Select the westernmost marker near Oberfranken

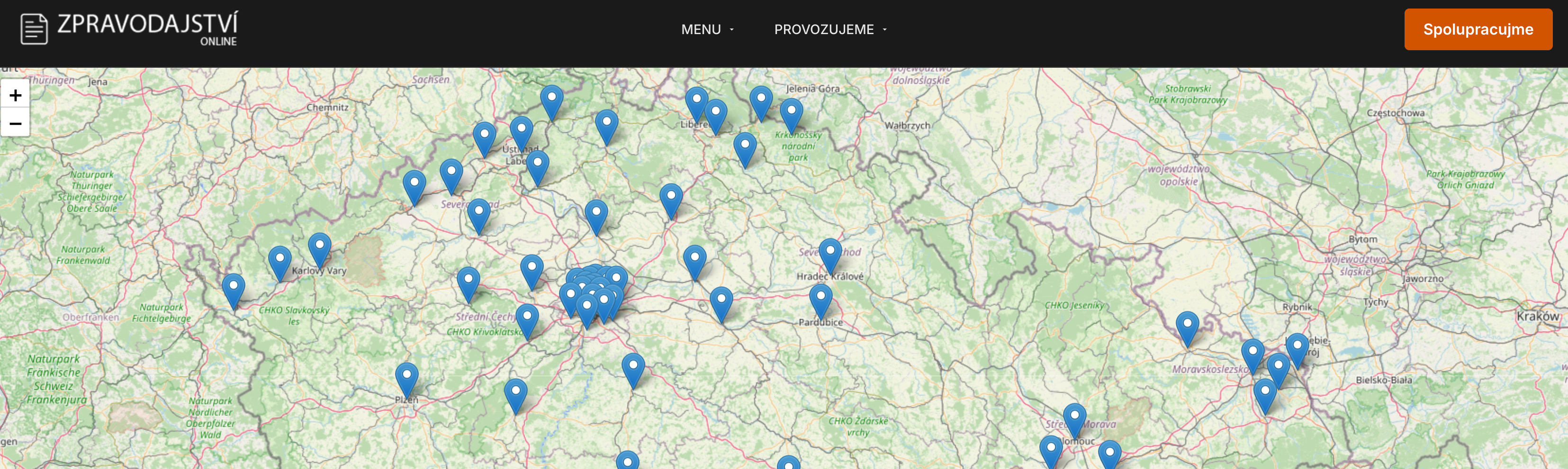(x=233, y=289)
